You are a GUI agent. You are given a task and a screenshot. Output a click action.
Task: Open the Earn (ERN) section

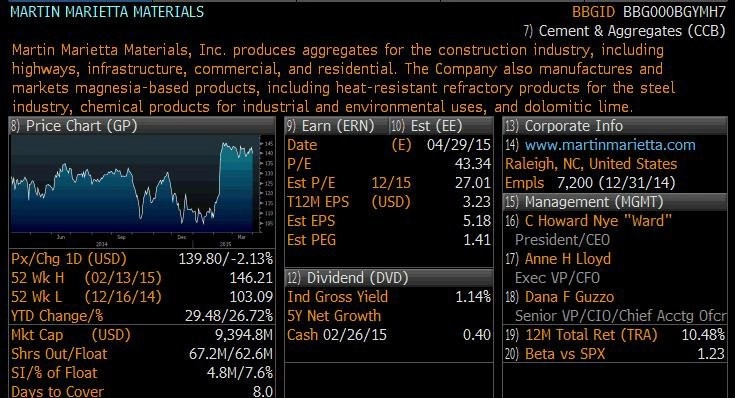point(337,126)
